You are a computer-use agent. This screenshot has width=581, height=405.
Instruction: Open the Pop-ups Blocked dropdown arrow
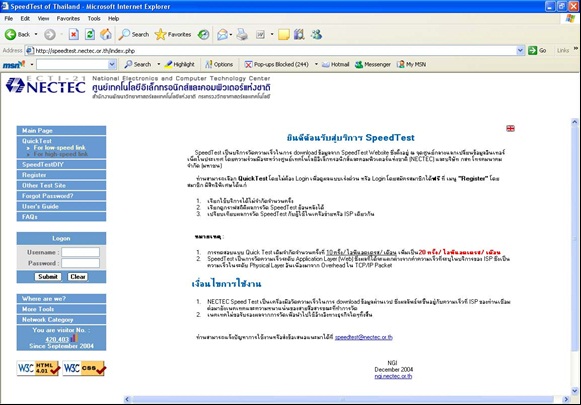tap(316, 64)
